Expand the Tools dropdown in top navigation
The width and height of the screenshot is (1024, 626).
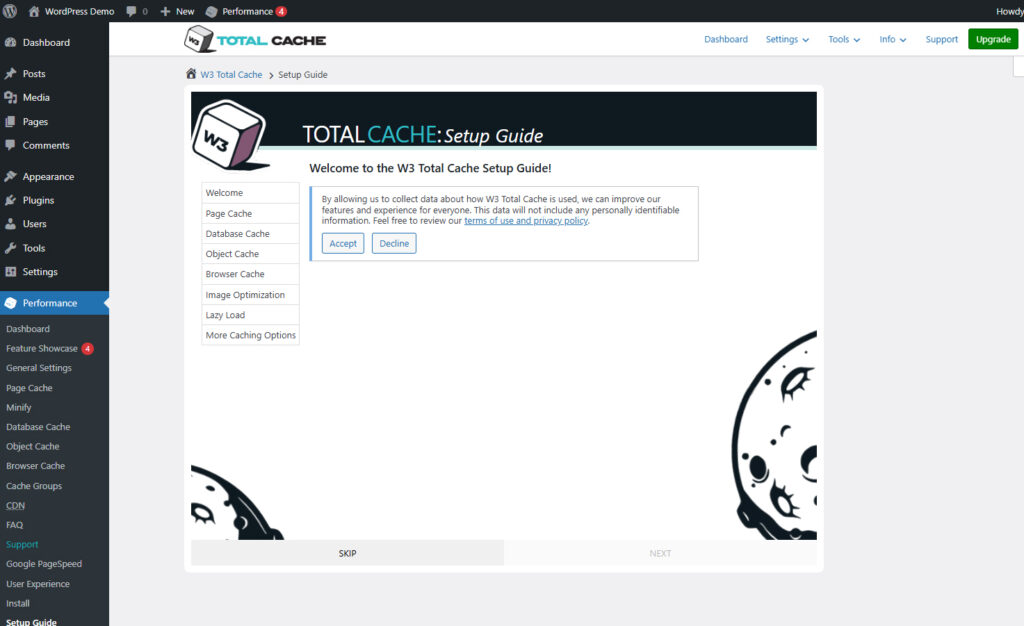[x=844, y=39]
